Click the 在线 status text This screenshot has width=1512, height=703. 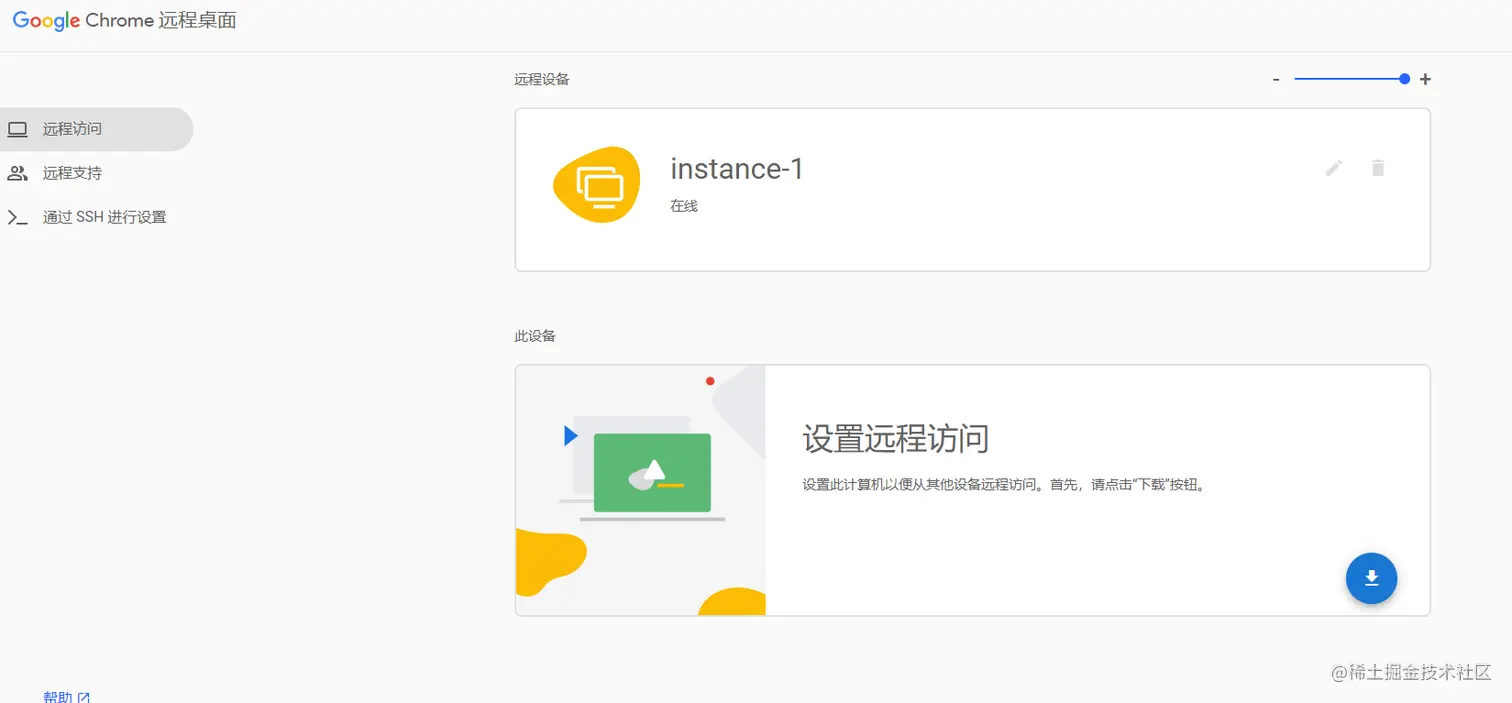684,206
